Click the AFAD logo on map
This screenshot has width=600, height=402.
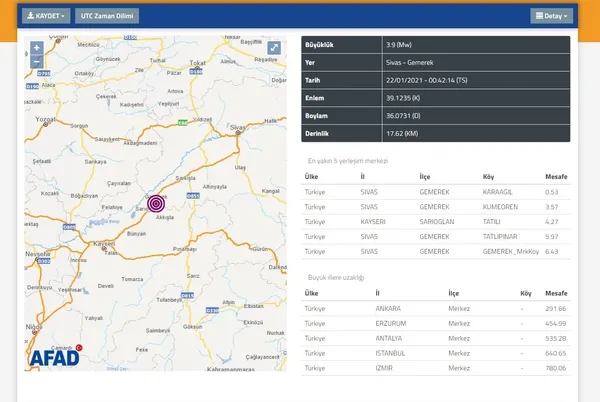pos(55,357)
